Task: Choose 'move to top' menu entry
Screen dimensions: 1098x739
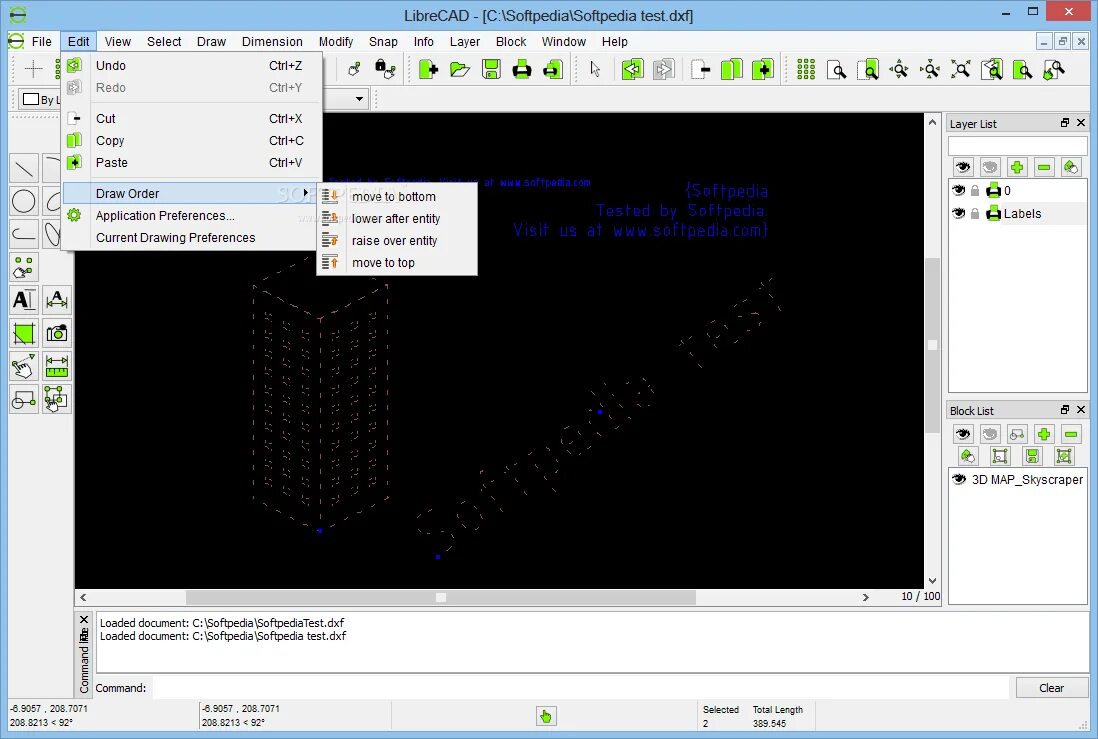Action: (x=397, y=263)
